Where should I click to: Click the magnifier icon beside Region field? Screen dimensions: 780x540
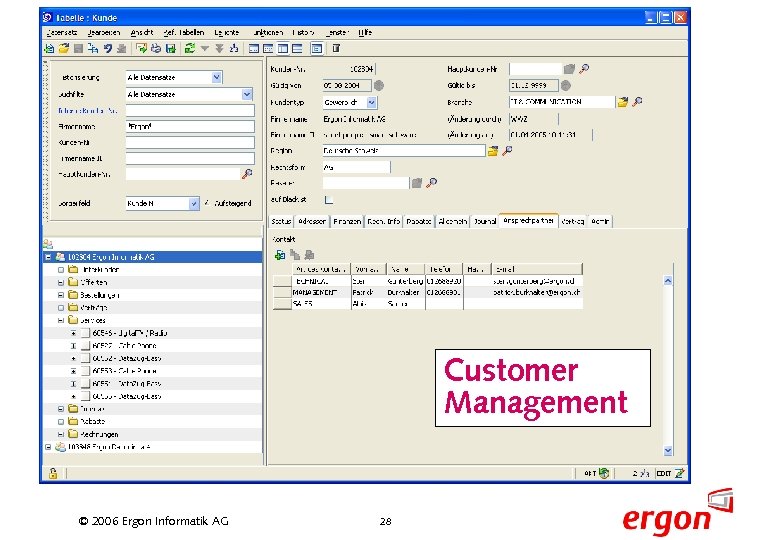click(x=507, y=151)
